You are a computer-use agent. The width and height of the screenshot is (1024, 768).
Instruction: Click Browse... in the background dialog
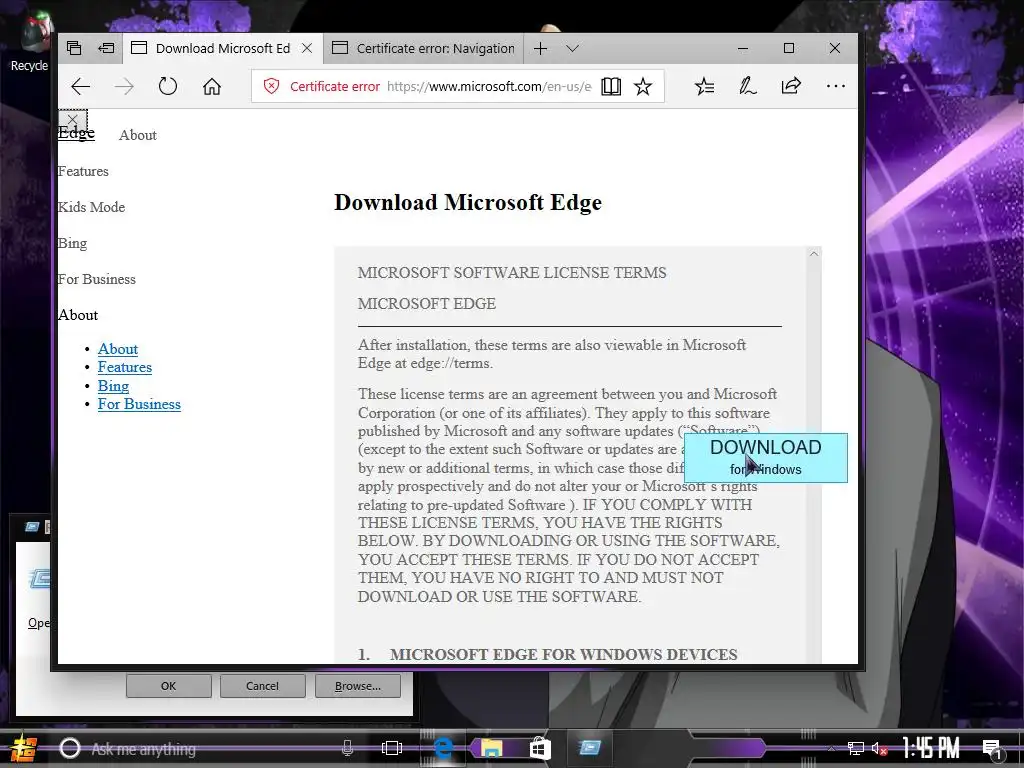[358, 686]
